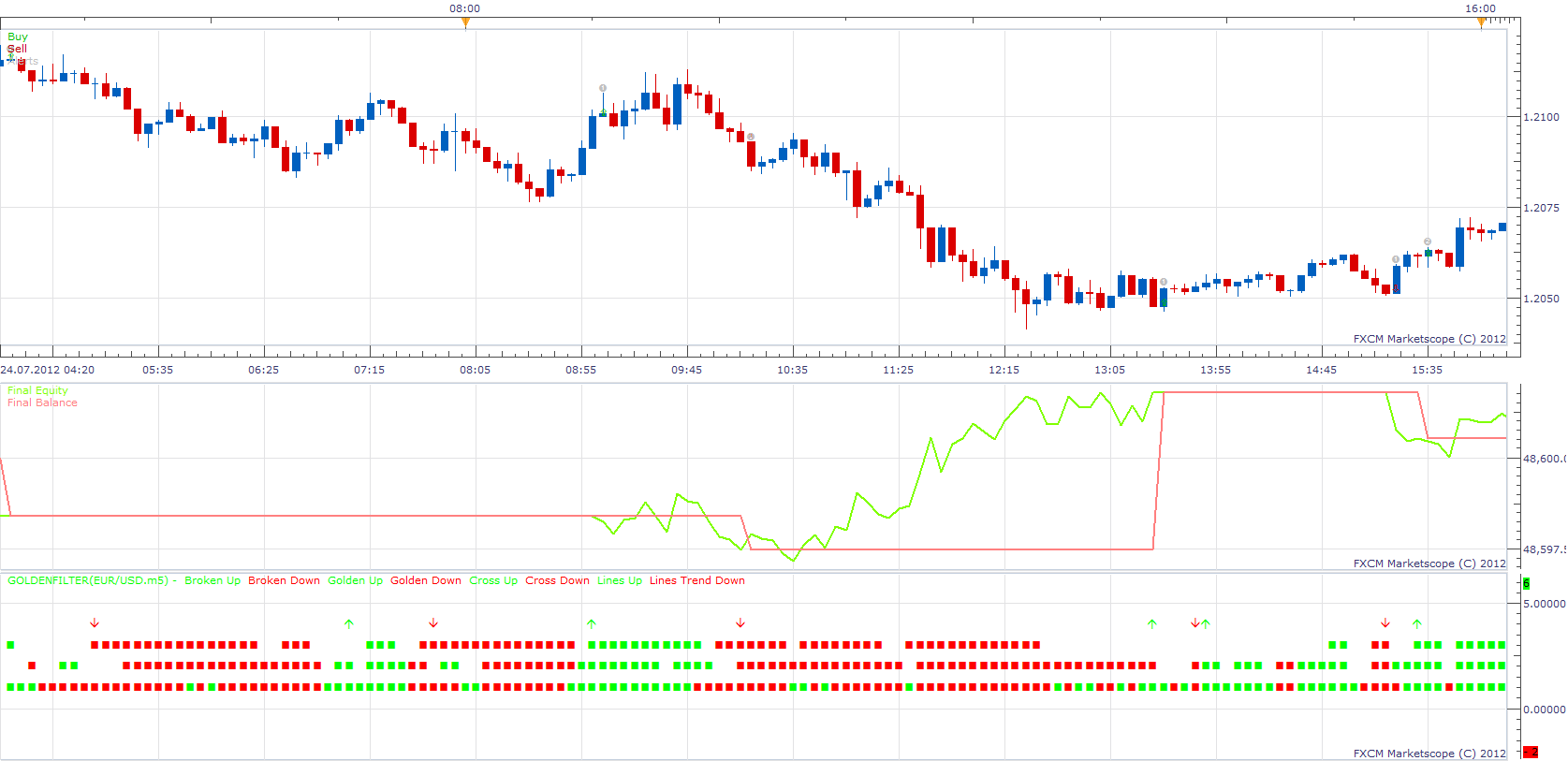This screenshot has width=1568, height=761.
Task: Select the Final Balance legend label
Action: click(42, 402)
